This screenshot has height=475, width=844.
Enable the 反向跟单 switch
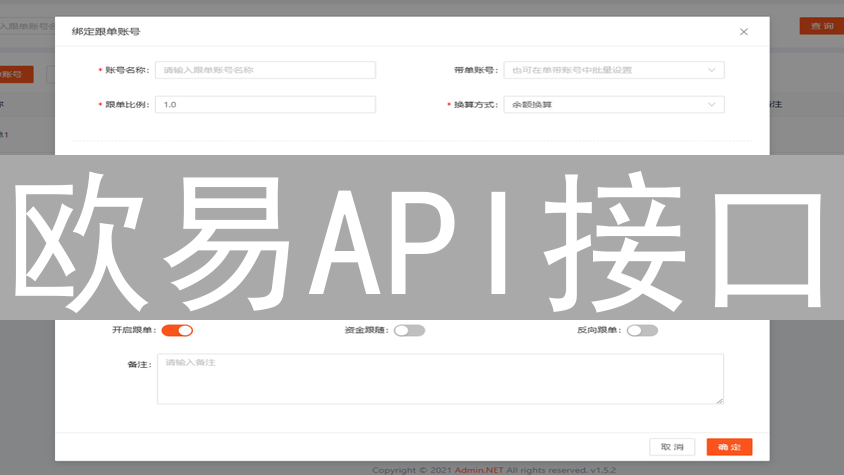(x=642, y=330)
